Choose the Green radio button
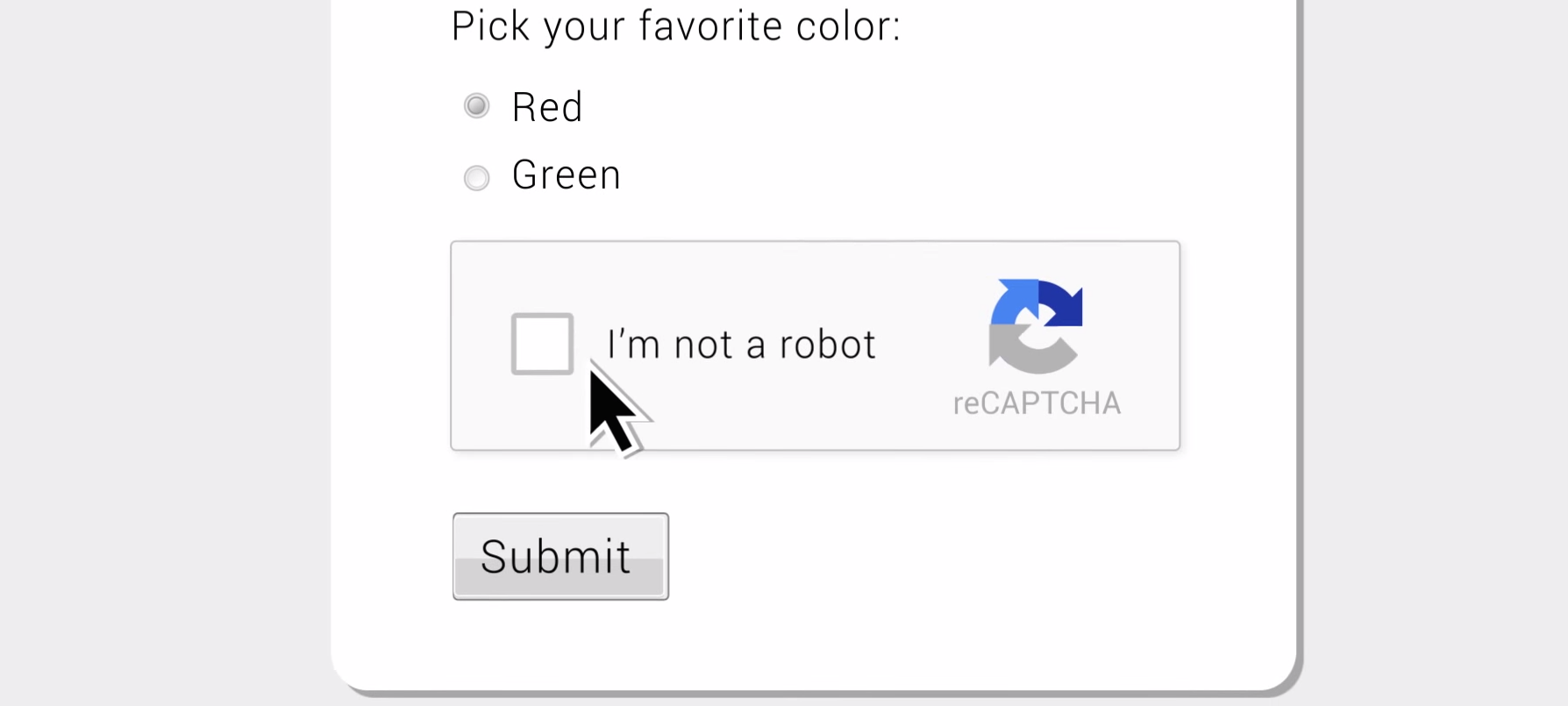 tap(476, 178)
